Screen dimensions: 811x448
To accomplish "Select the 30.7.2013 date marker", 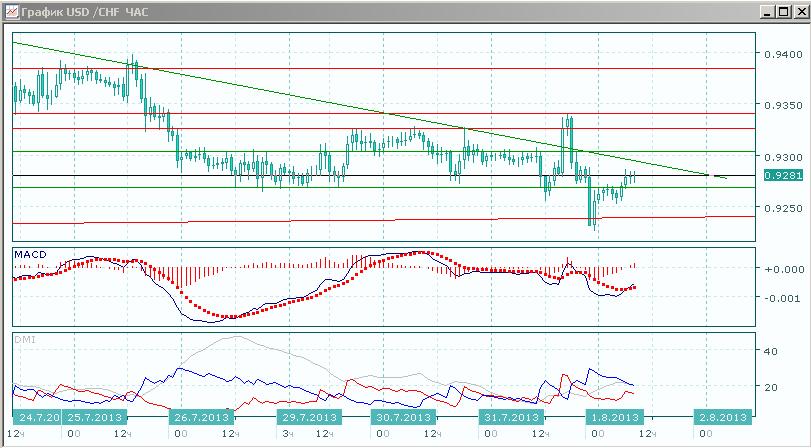I will 403,417.
